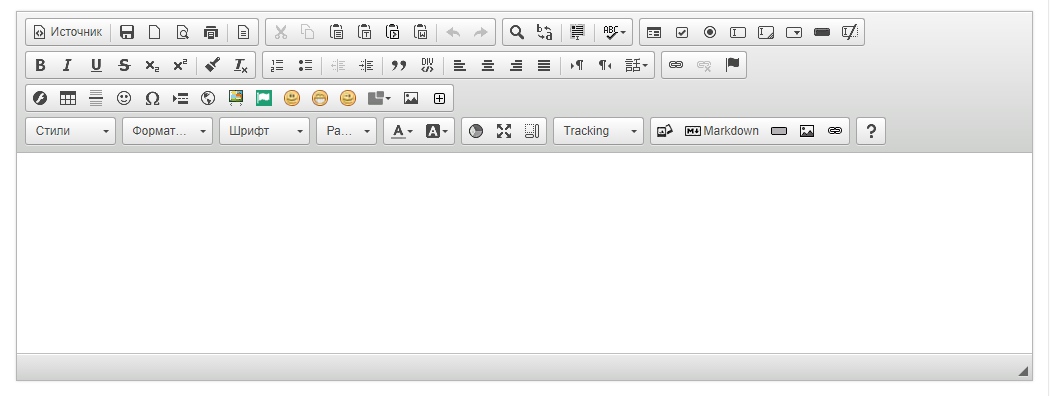1050x396 pixels.
Task: Insert a numbered list
Action: pyautogui.click(x=277, y=65)
